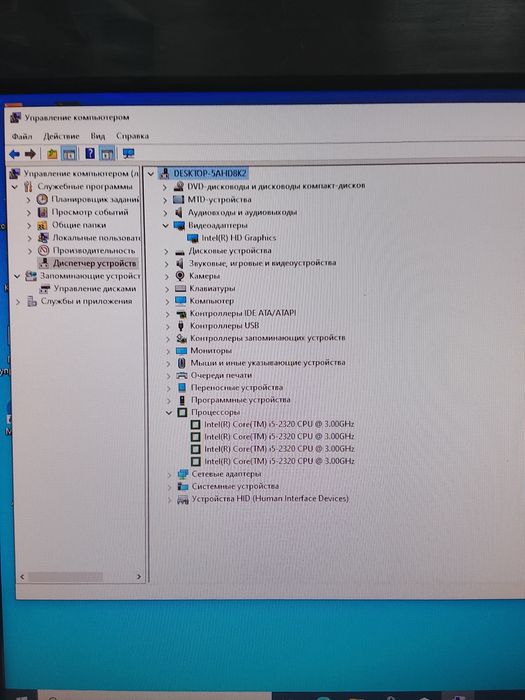Collapse the Процессоры category
The width and height of the screenshot is (525, 700).
pyautogui.click(x=169, y=412)
